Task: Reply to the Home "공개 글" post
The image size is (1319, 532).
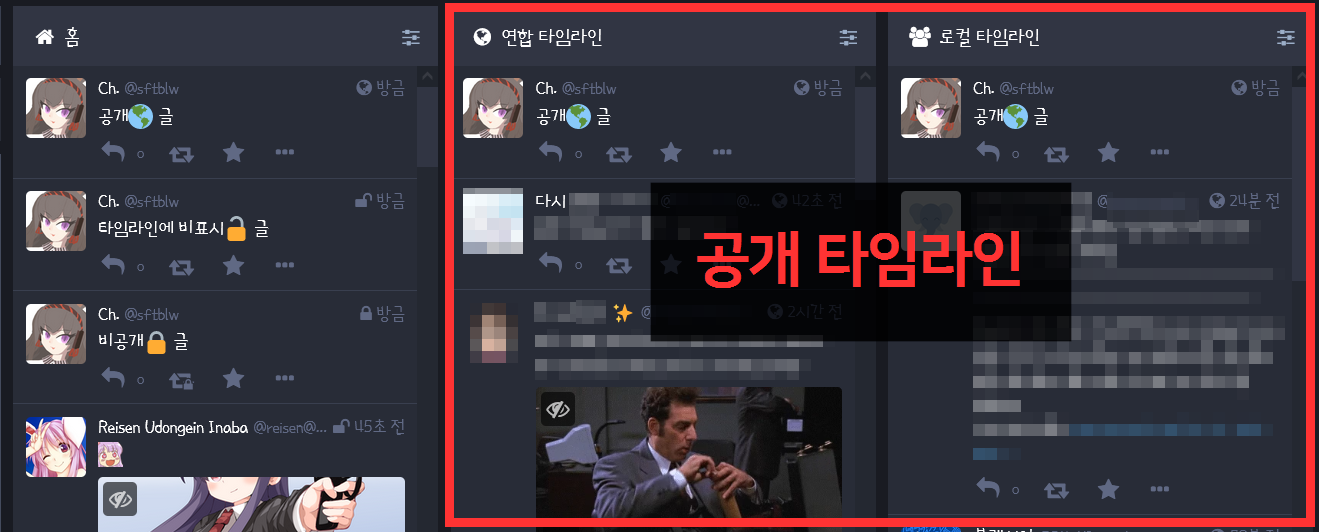Action: coord(113,153)
